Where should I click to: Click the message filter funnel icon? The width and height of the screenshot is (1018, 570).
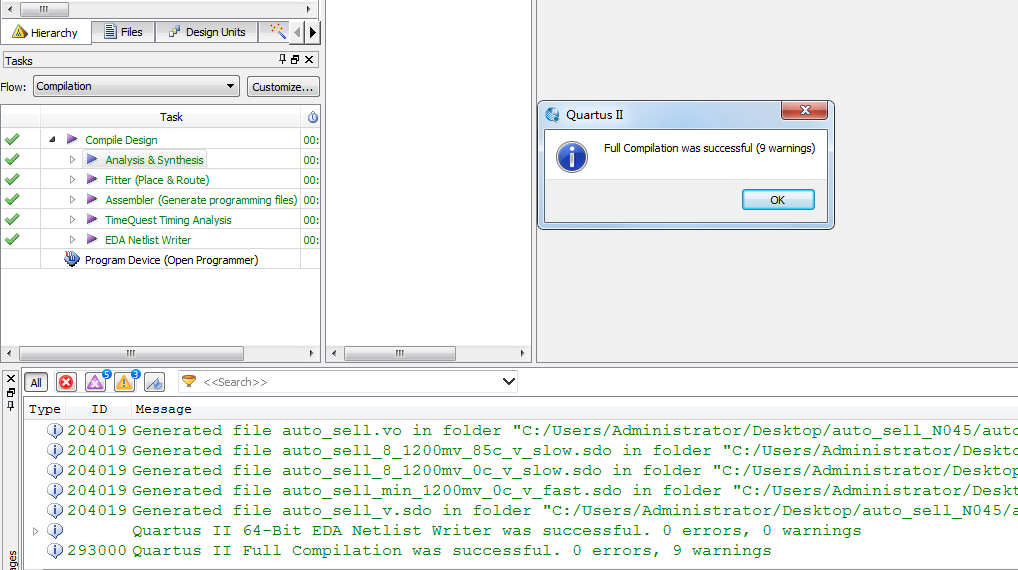tap(189, 381)
